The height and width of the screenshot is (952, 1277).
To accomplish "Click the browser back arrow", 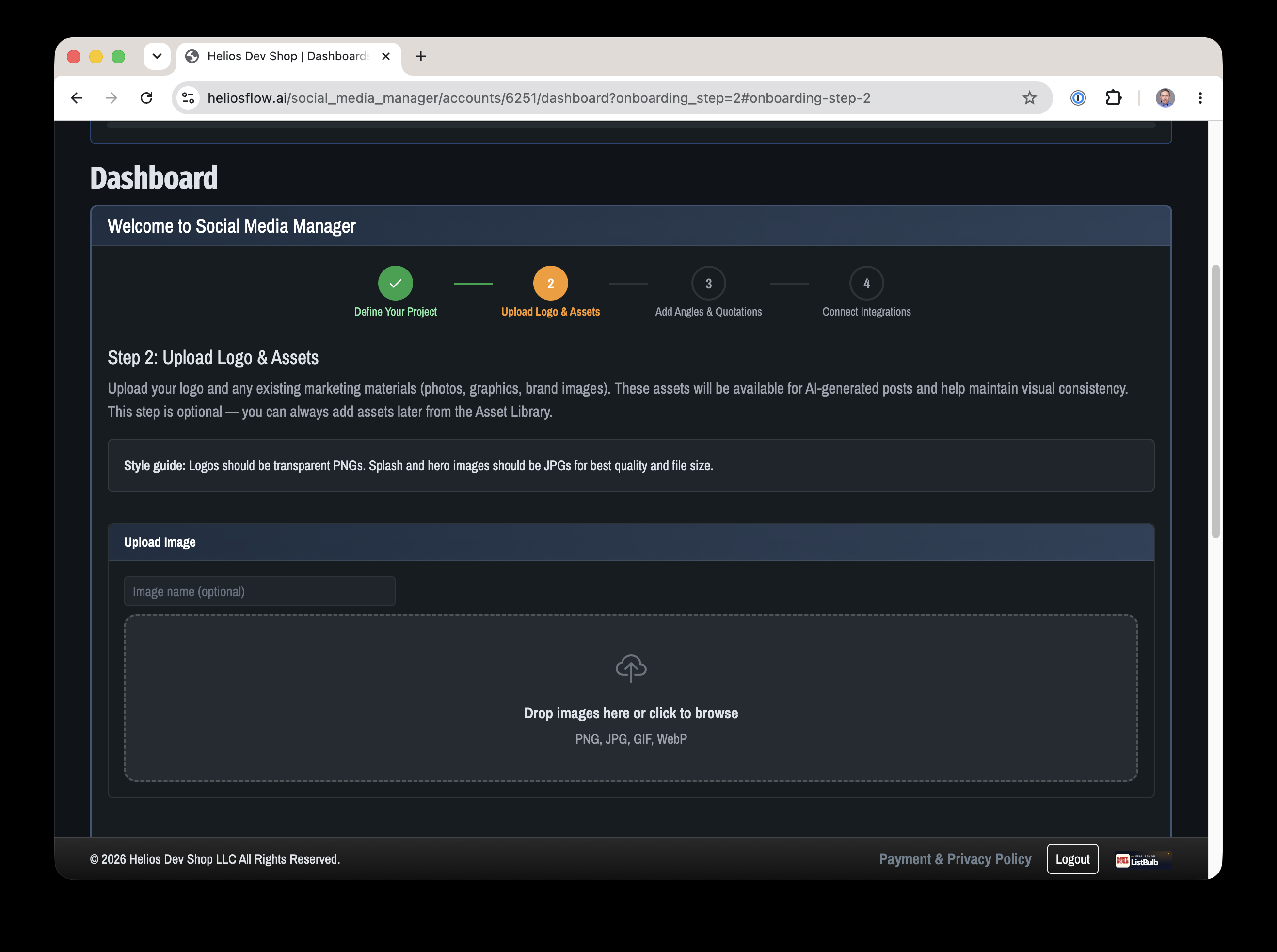I will coord(77,98).
